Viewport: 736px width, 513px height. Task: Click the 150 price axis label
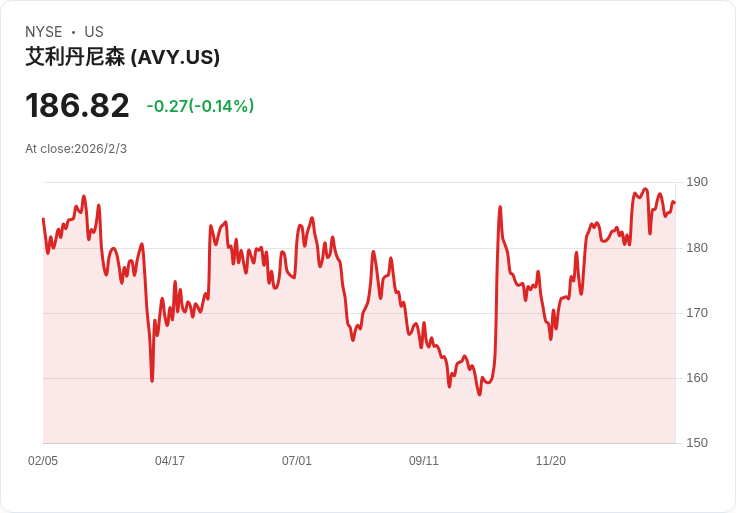click(x=697, y=443)
